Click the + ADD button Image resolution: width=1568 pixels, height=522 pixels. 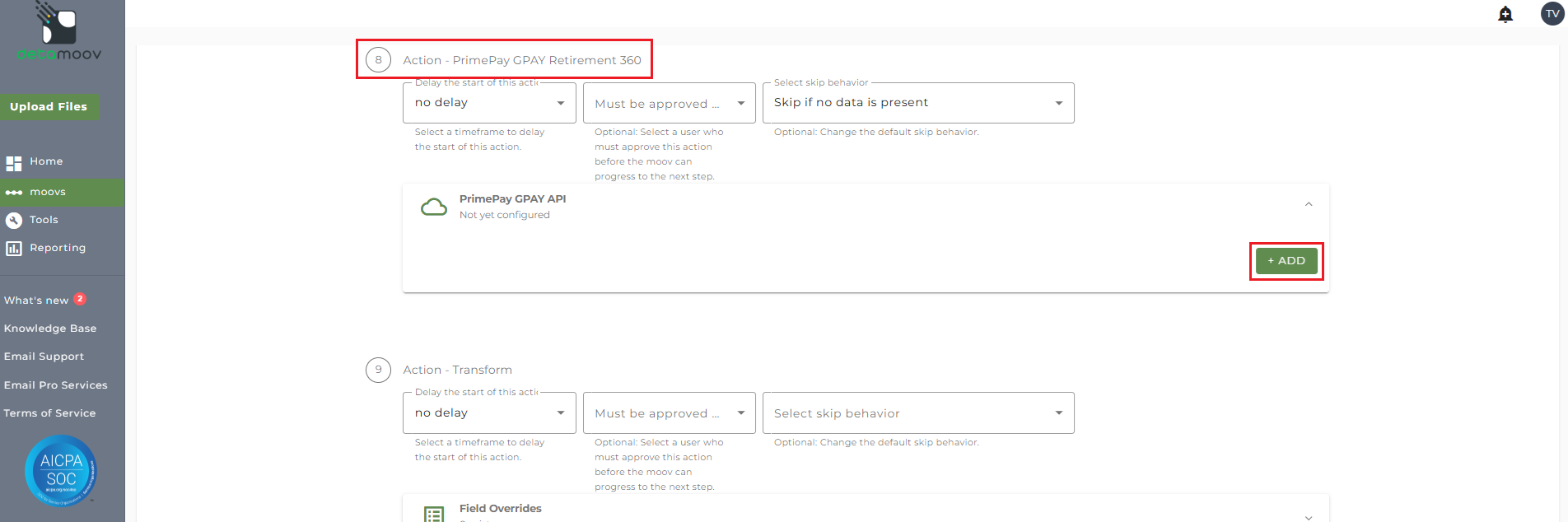click(x=1286, y=261)
